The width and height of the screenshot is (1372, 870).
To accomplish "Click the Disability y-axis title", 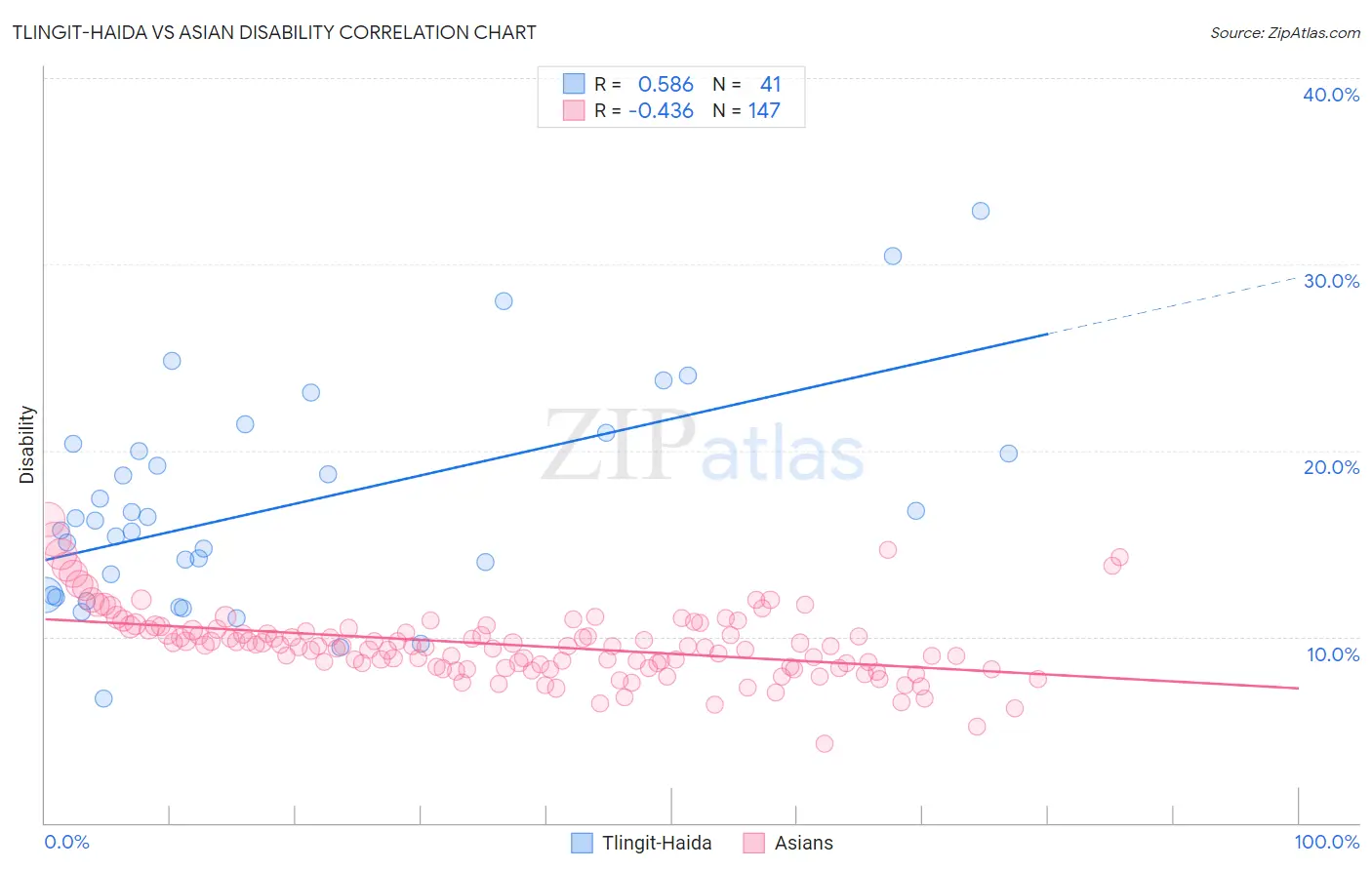I will (x=27, y=445).
